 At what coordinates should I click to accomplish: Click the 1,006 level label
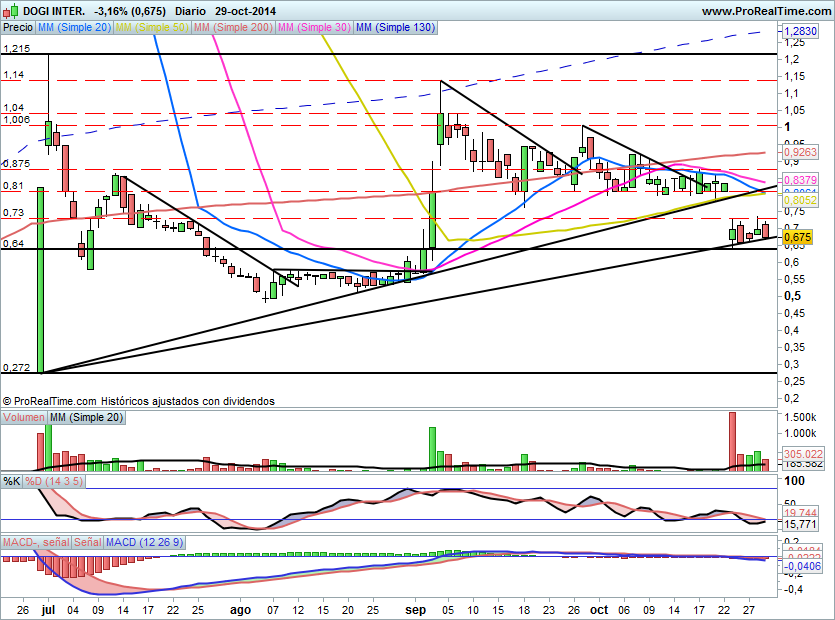(17, 119)
